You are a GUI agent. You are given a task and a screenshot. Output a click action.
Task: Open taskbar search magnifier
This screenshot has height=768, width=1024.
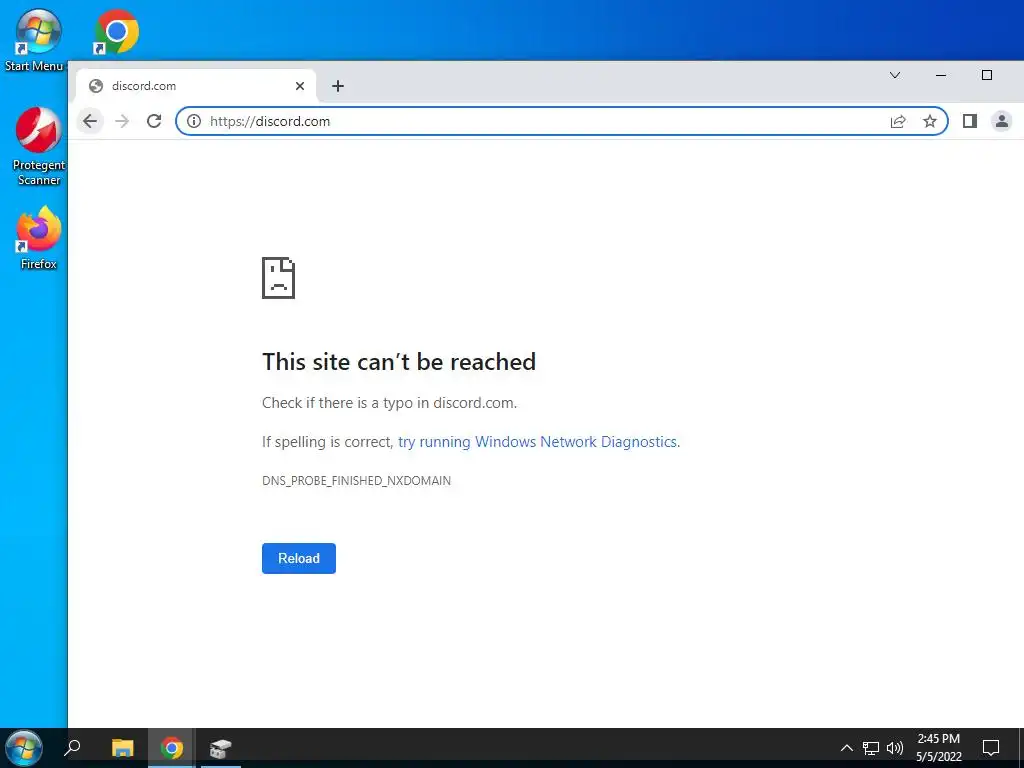click(72, 748)
